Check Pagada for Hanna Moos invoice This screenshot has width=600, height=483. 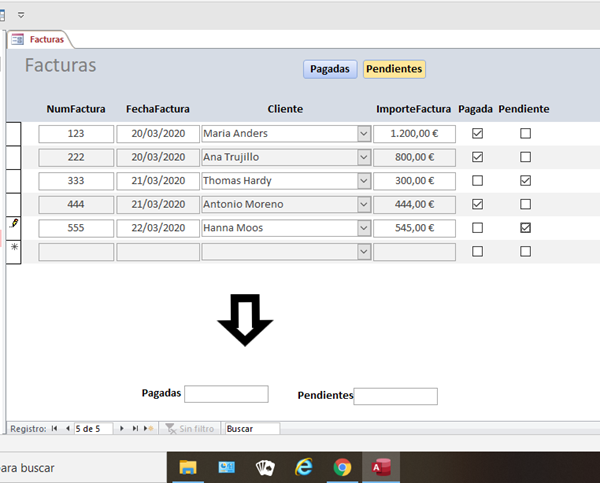[477, 228]
